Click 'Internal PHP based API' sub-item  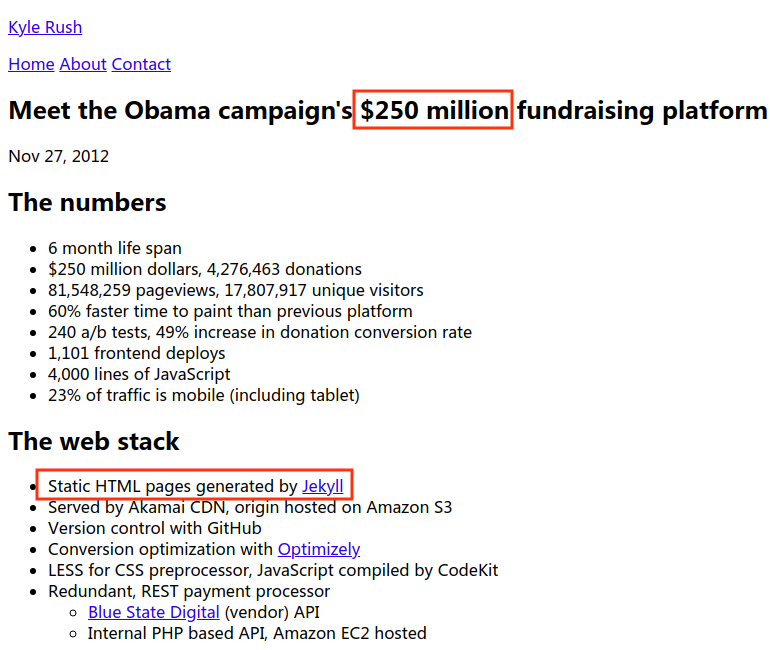[x=257, y=633]
